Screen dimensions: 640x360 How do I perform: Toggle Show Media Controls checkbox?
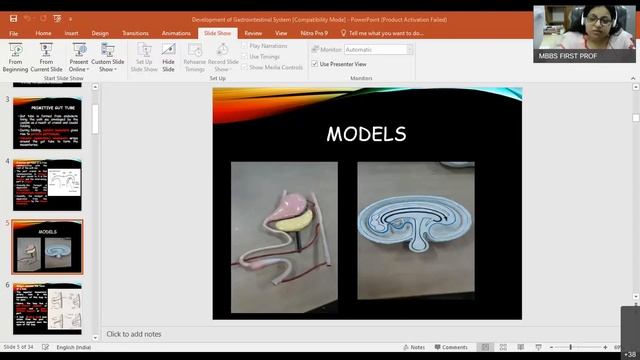(244, 67)
